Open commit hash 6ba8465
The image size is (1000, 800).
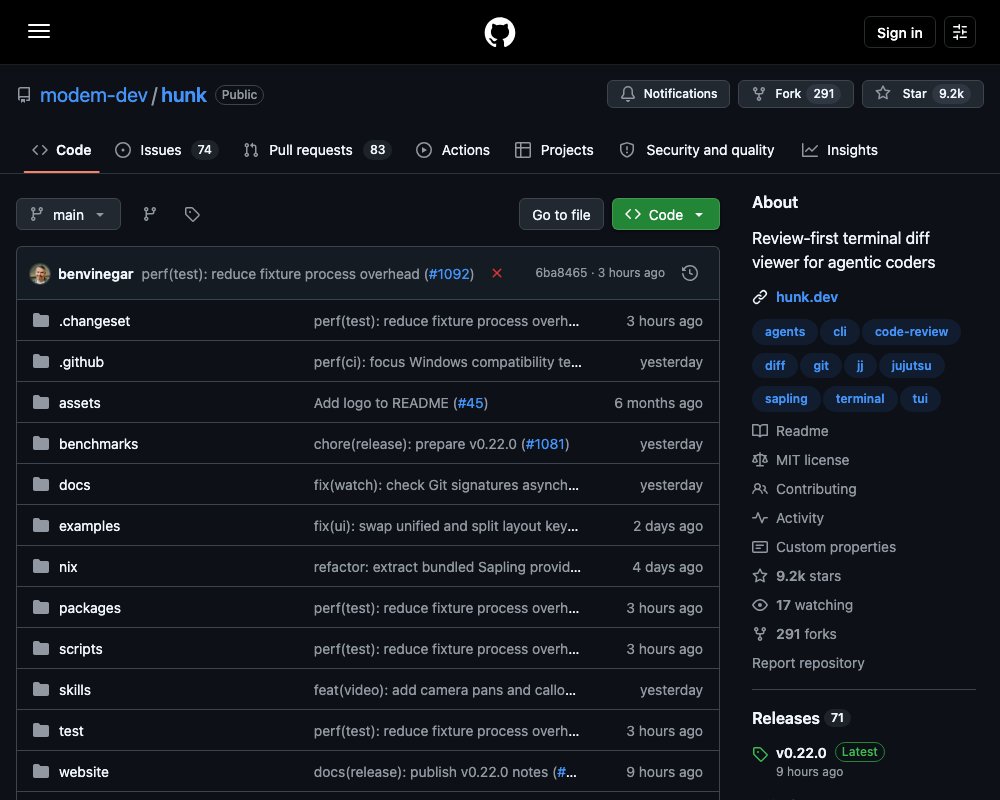[561, 273]
